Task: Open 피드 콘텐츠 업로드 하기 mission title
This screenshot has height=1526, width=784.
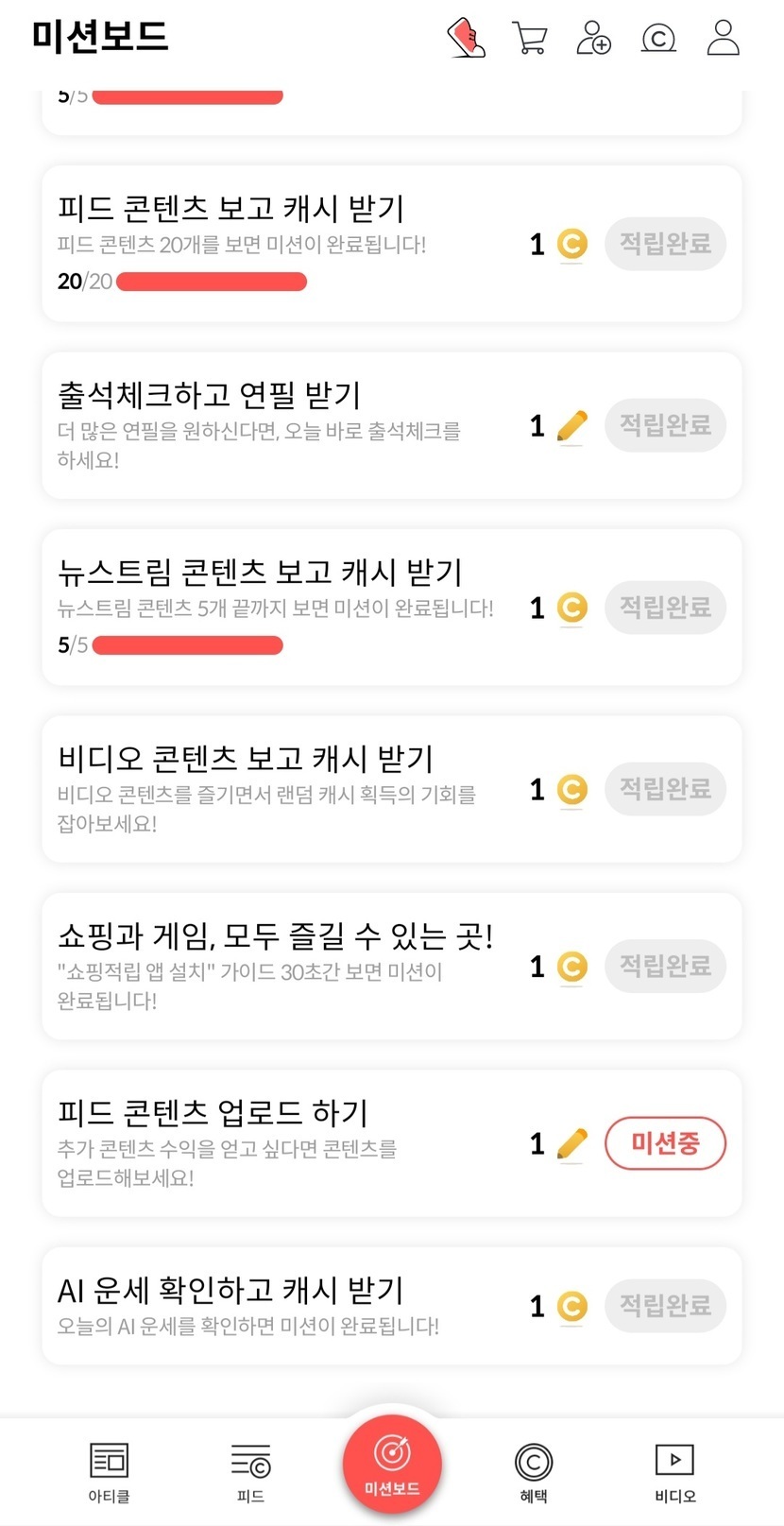Action: click(213, 1112)
